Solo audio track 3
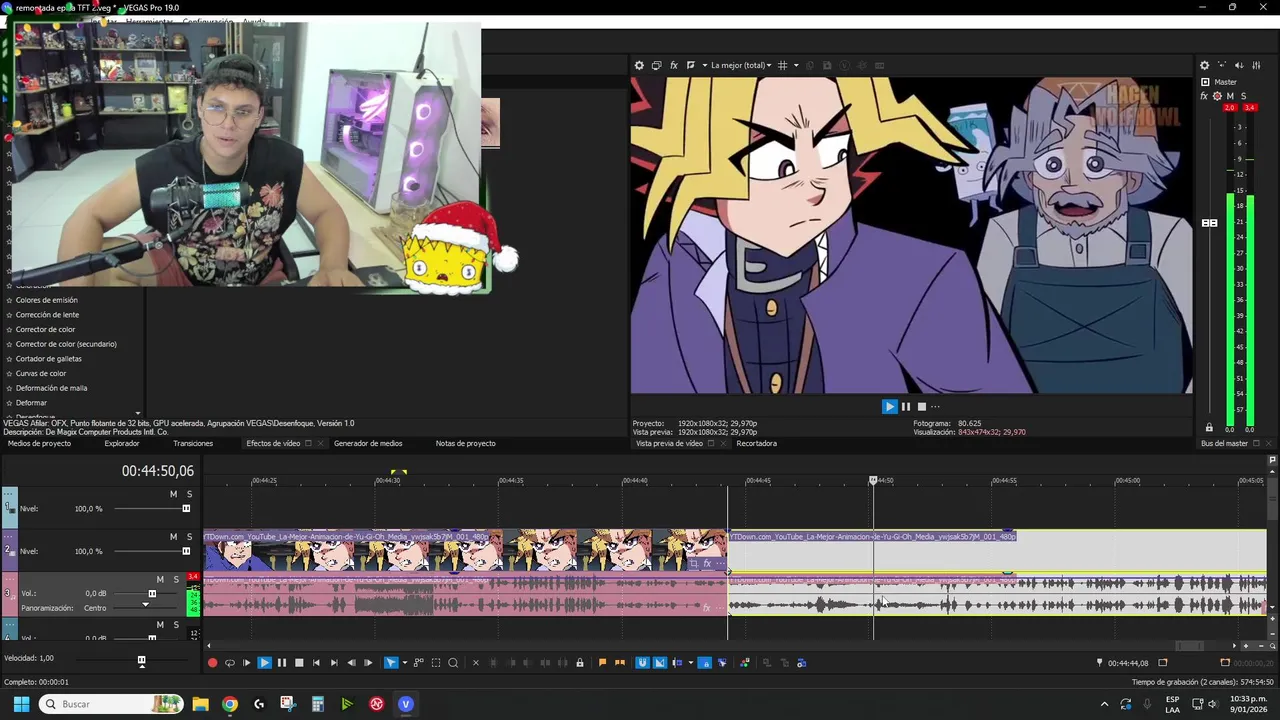 pos(176,579)
